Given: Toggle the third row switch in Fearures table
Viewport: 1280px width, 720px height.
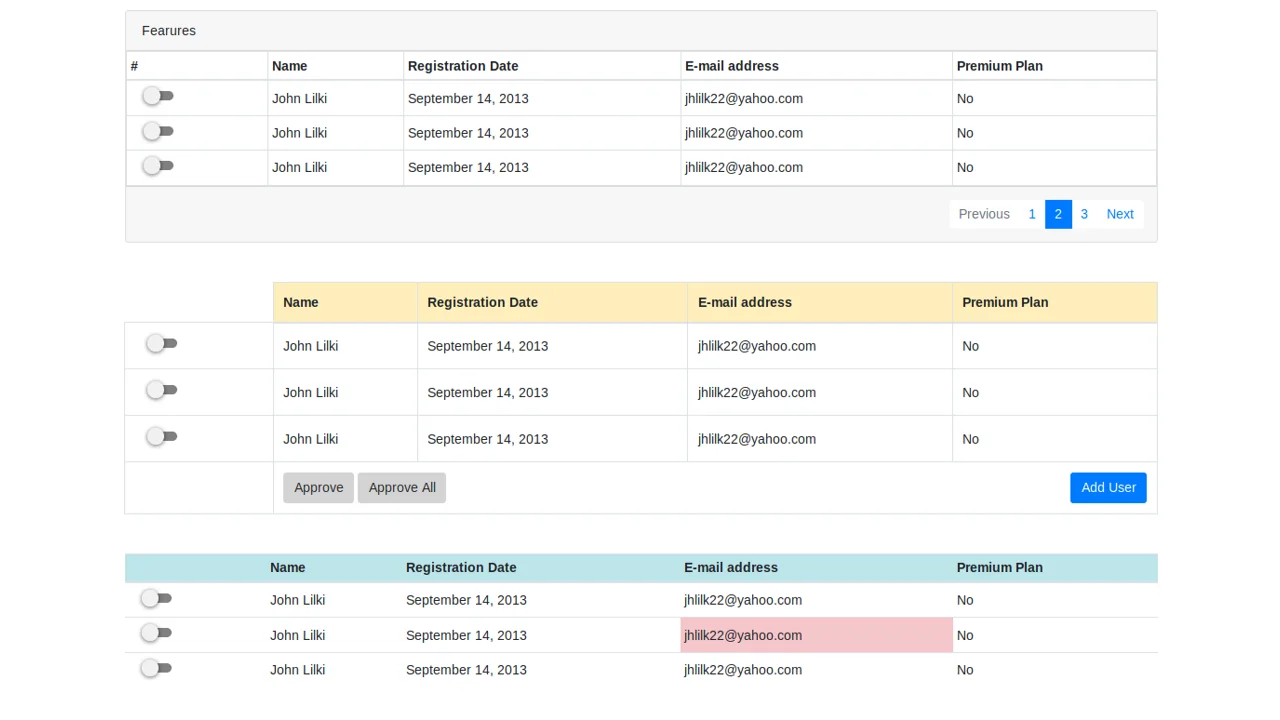Looking at the screenshot, I should (x=158, y=165).
